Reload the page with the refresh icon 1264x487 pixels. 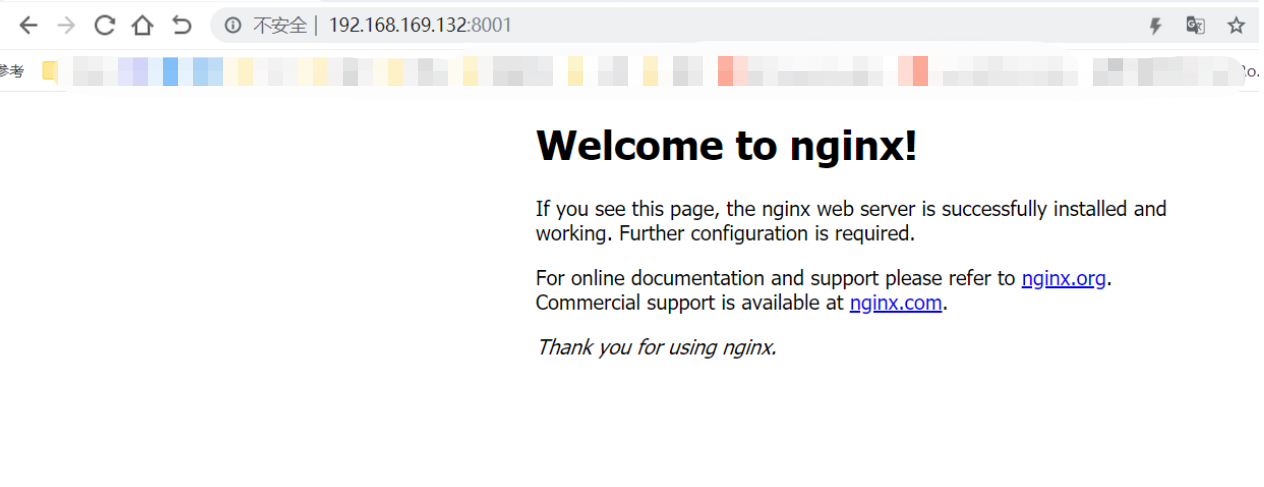[x=104, y=25]
